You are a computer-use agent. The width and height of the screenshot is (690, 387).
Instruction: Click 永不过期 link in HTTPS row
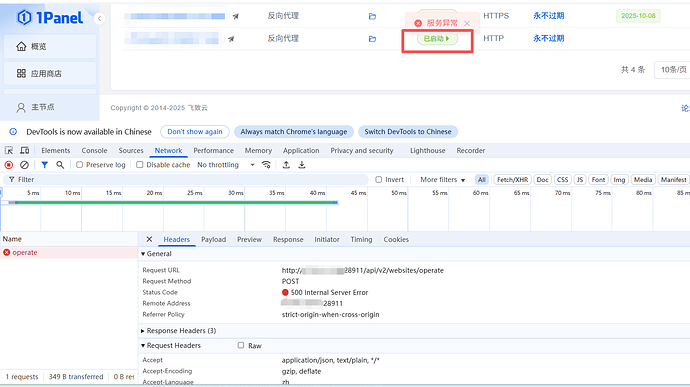coord(549,16)
